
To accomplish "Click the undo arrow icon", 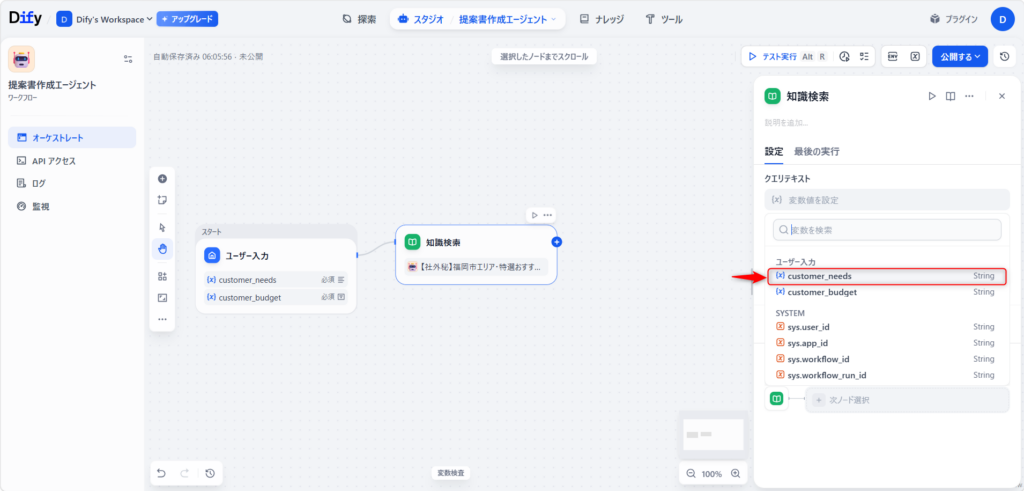I will (162, 473).
